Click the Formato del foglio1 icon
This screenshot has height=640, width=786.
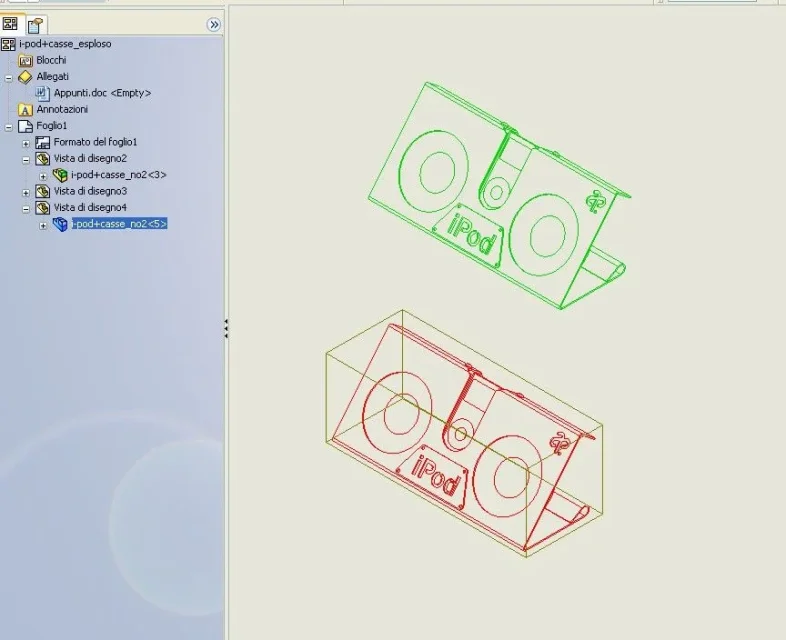pyautogui.click(x=43, y=142)
